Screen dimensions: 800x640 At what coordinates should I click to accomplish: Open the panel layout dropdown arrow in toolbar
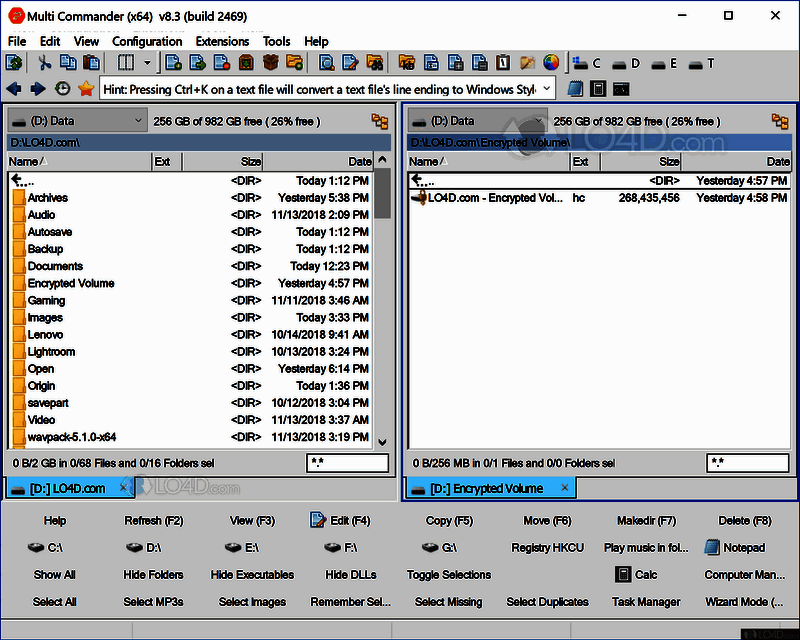pos(147,63)
